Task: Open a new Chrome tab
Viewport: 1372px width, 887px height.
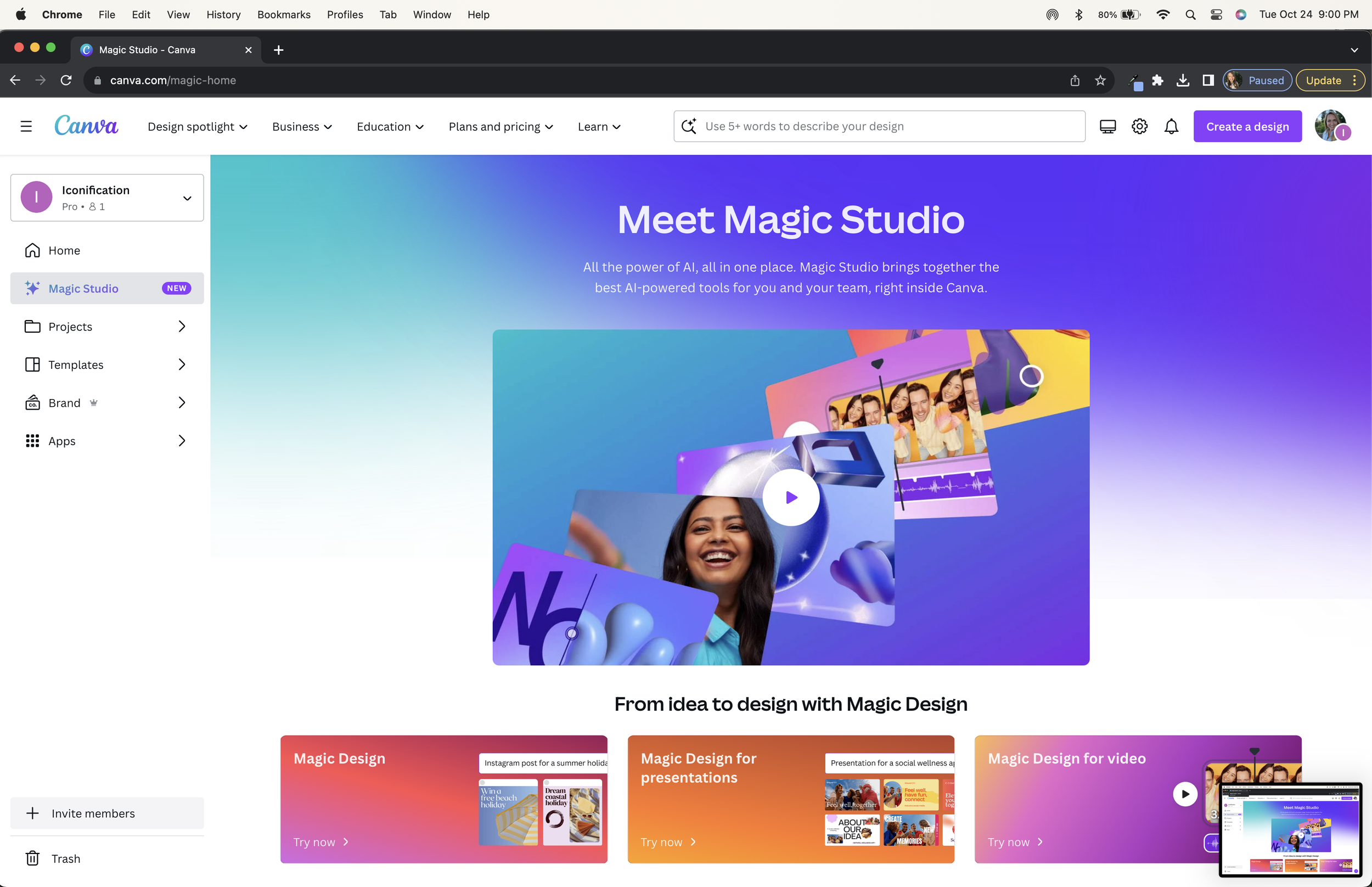Action: coord(279,50)
